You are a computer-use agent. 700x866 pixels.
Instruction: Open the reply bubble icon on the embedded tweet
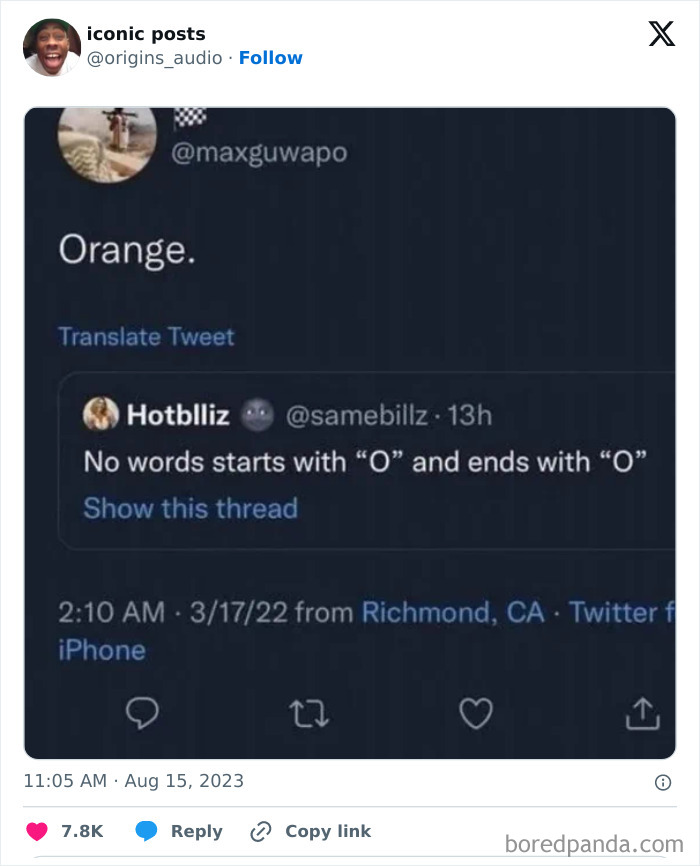[142, 713]
